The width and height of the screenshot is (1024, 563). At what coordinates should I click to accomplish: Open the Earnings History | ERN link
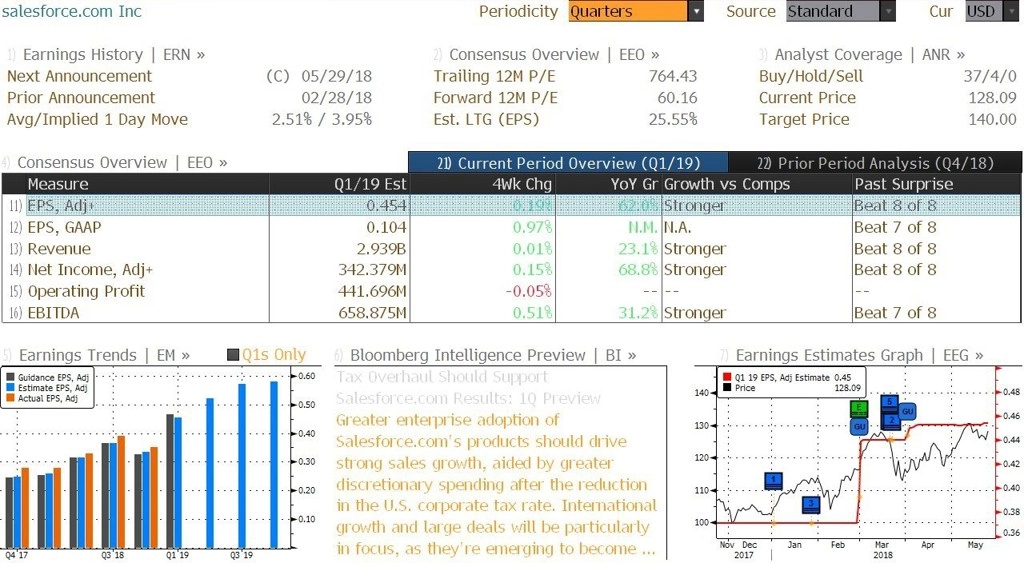(x=114, y=55)
